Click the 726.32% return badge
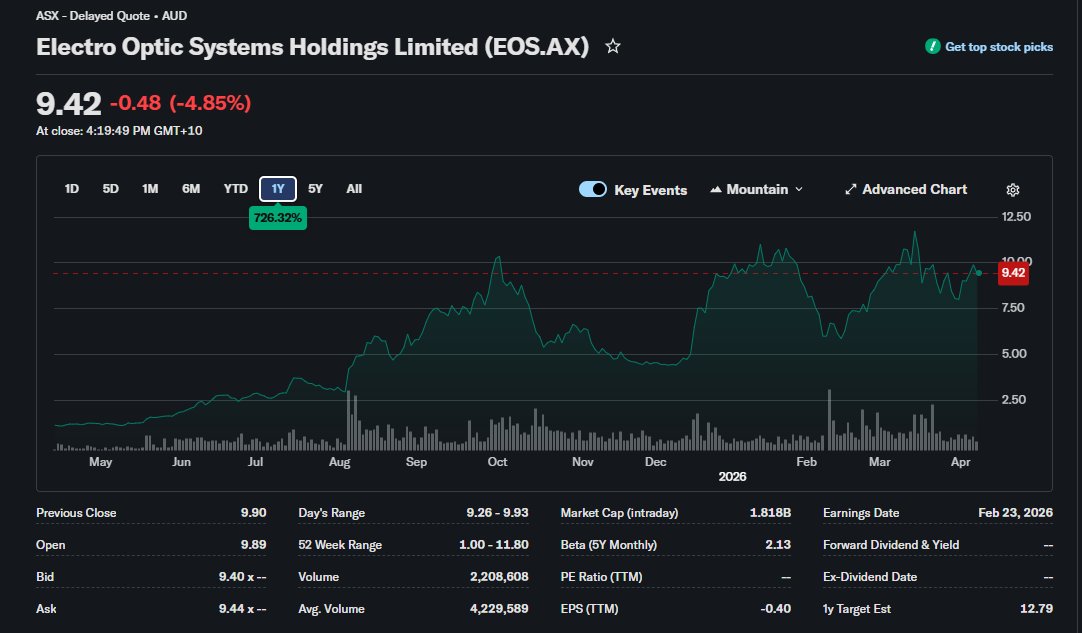This screenshot has height=633, width=1082. pyautogui.click(x=277, y=217)
